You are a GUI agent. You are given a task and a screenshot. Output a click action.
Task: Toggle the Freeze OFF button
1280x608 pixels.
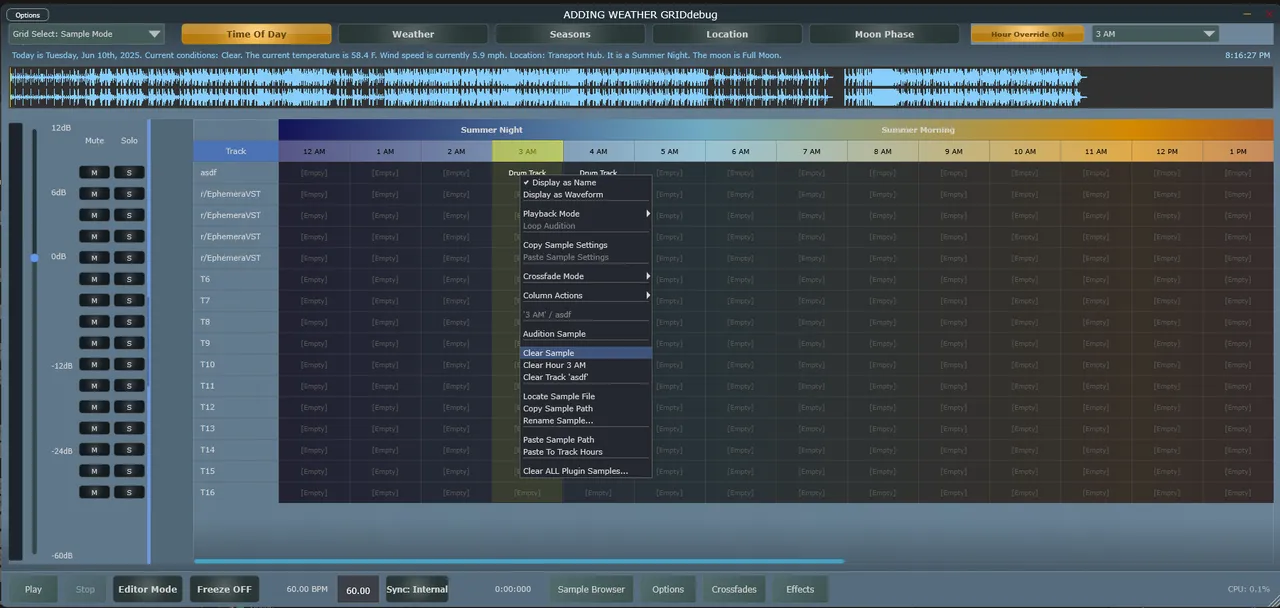coord(223,589)
